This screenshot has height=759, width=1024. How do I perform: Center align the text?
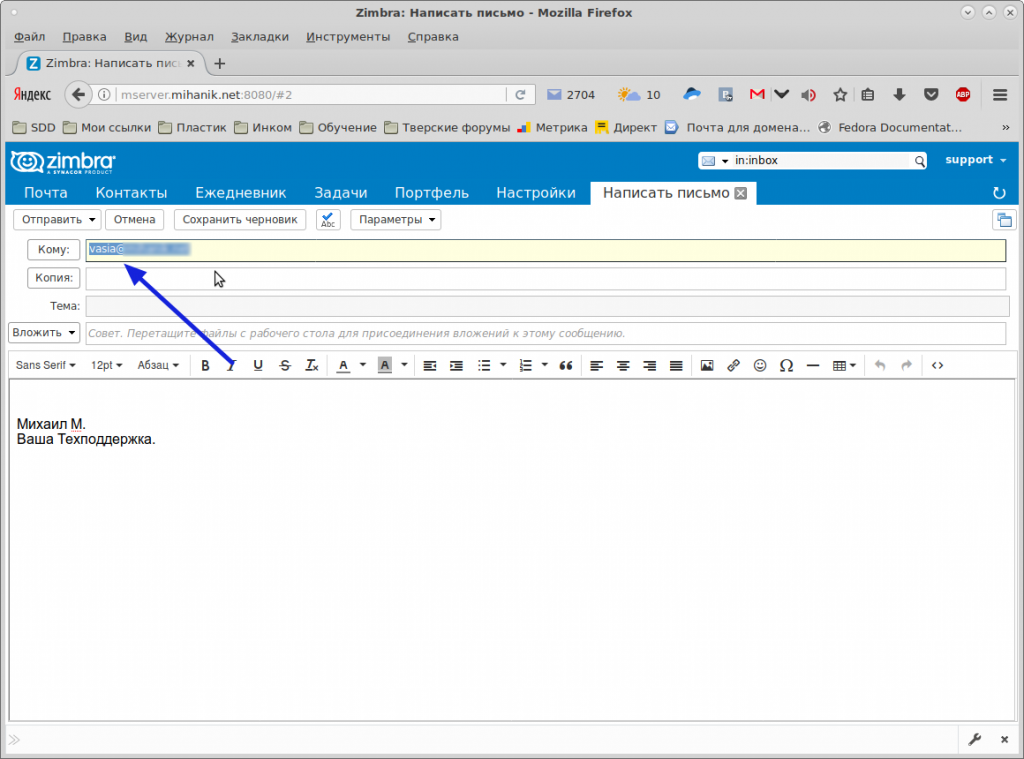point(623,366)
